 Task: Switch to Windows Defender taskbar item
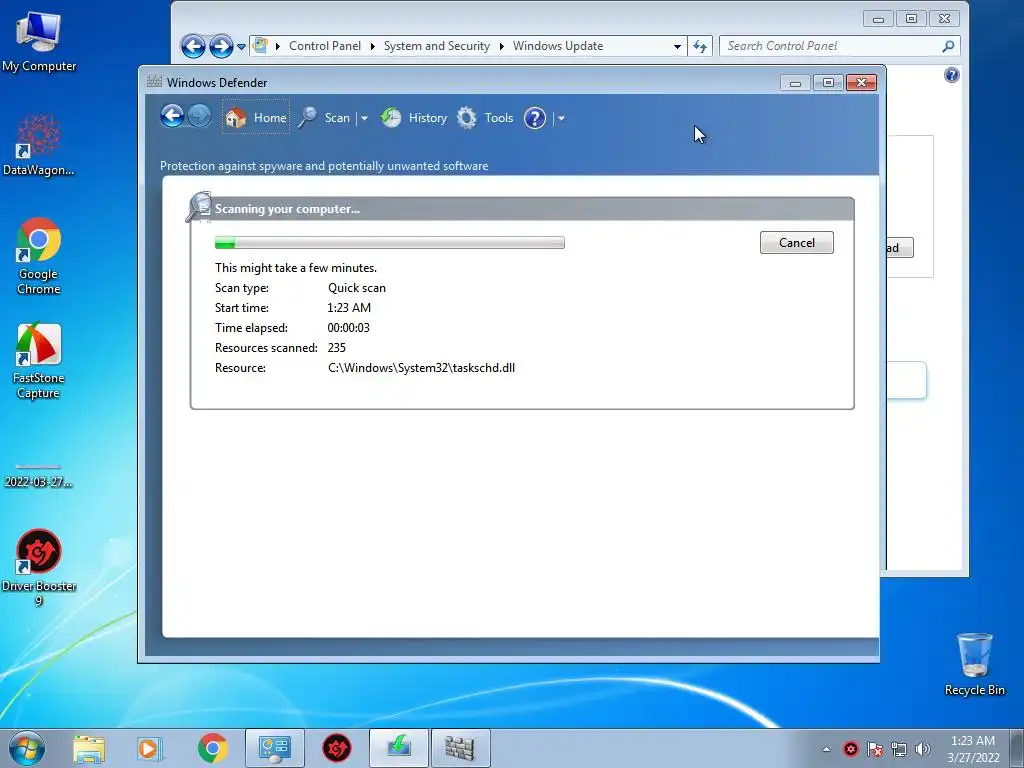(x=460, y=748)
